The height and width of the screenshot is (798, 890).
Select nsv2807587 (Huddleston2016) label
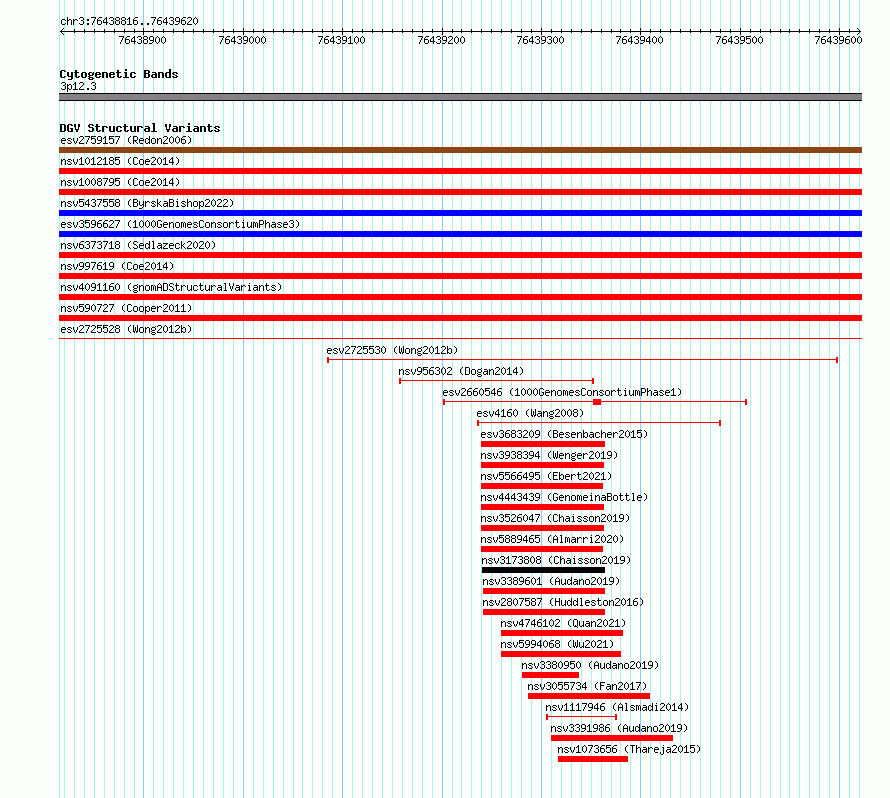pos(563,602)
